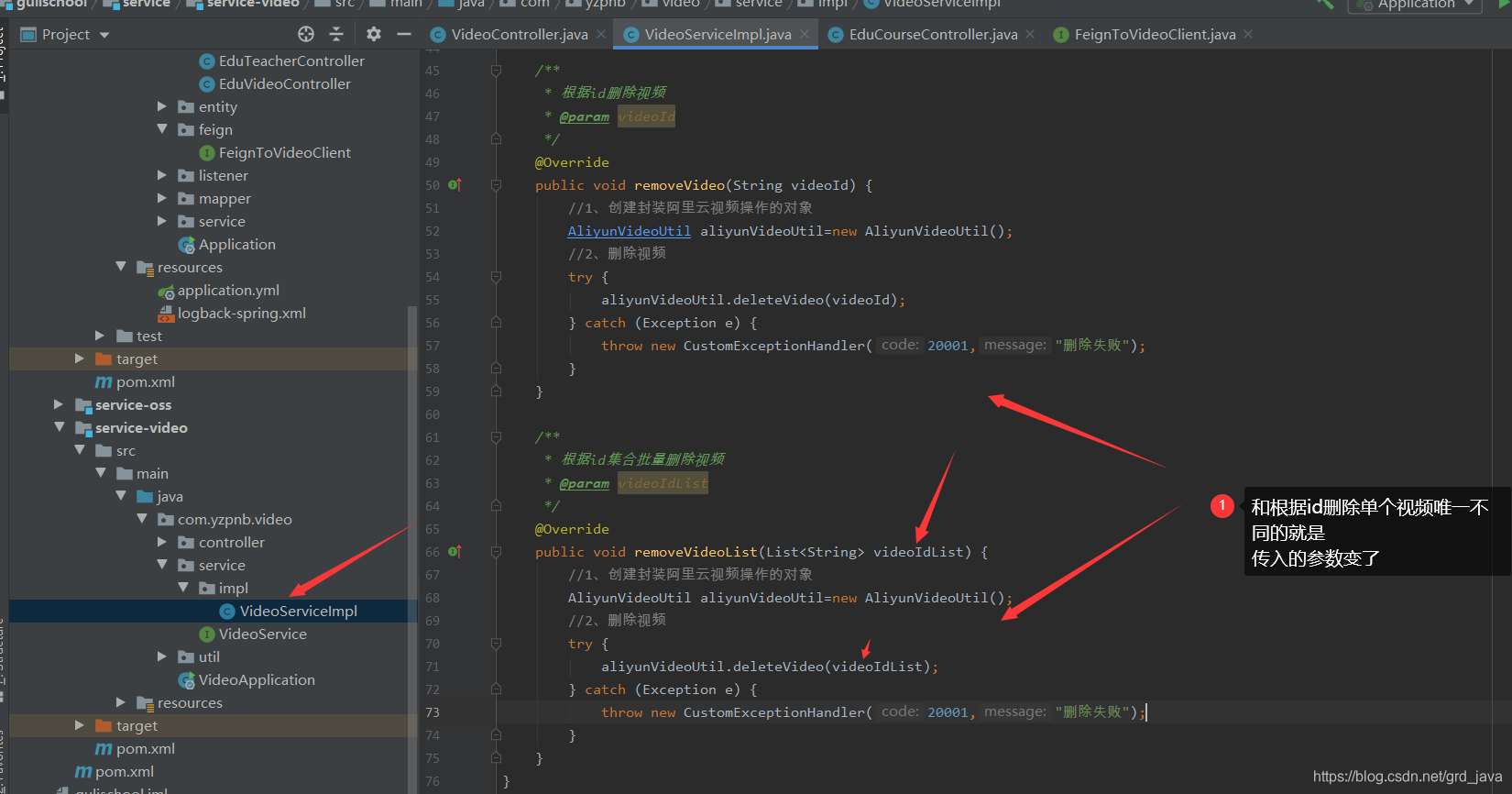Collapse the src folder in service-video
The width and height of the screenshot is (1512, 794).
click(x=80, y=450)
